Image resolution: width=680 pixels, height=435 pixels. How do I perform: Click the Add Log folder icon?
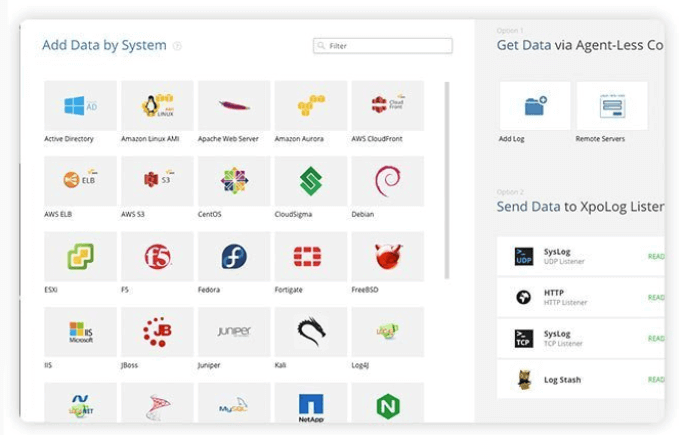pyautogui.click(x=535, y=105)
